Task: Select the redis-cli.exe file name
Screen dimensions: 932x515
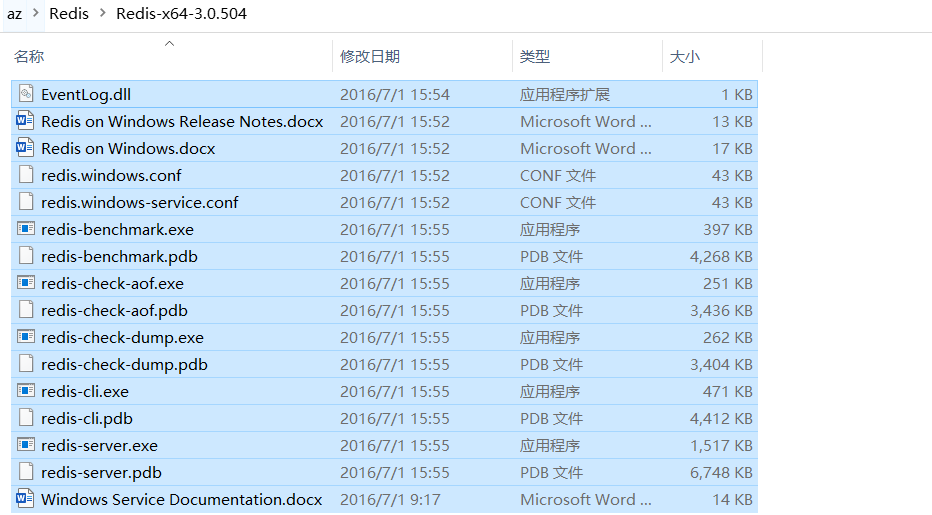Action: (85, 391)
